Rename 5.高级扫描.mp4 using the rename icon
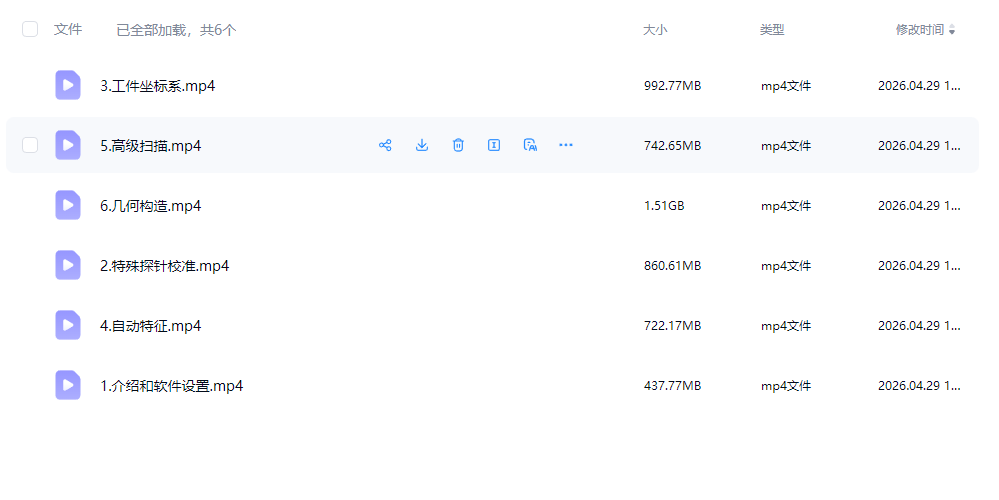The height and width of the screenshot is (500, 999). tap(494, 145)
